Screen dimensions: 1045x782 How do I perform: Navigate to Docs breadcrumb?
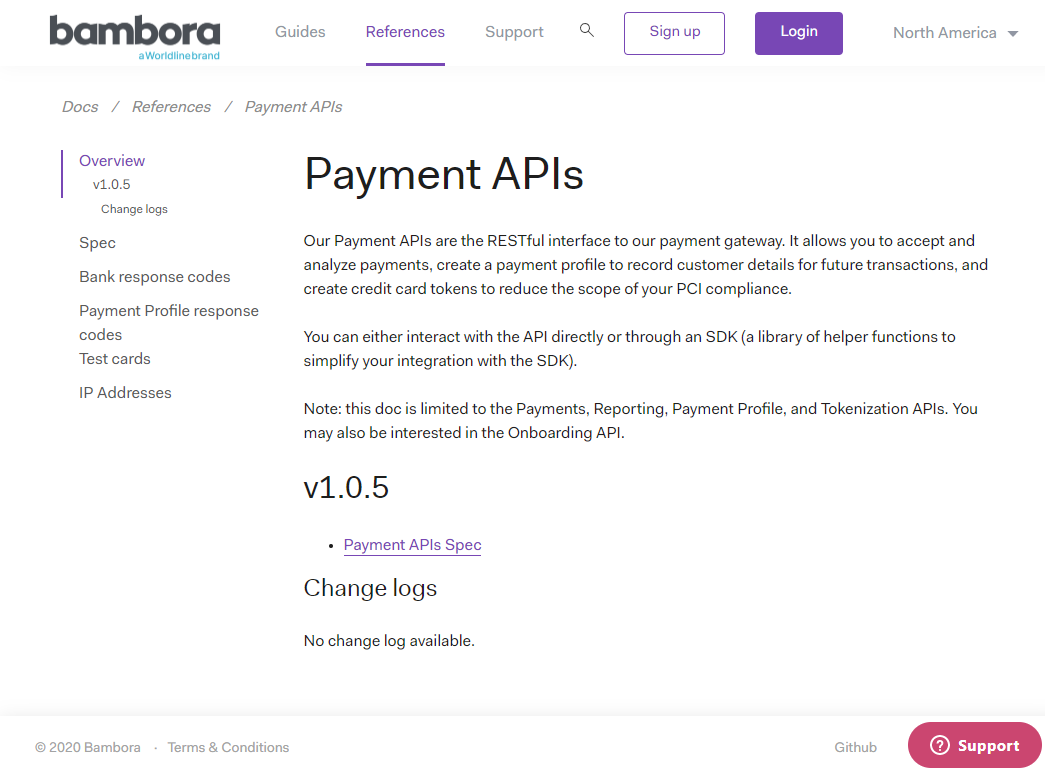click(x=80, y=107)
